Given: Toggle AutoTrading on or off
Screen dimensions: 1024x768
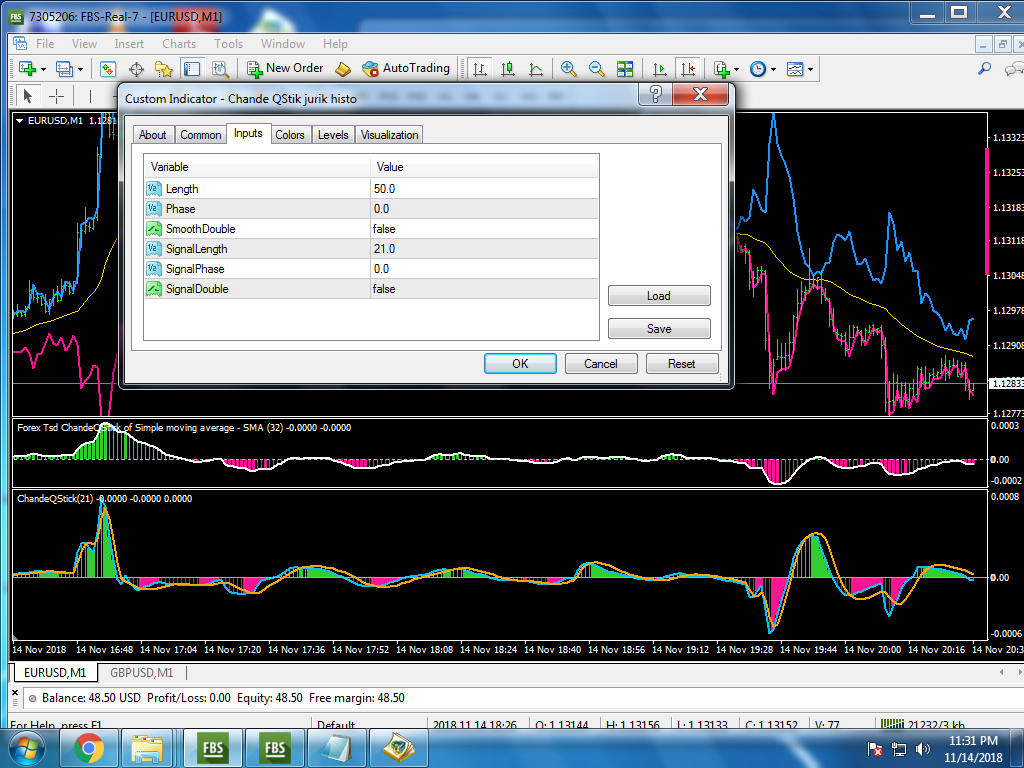Looking at the screenshot, I should [x=406, y=68].
